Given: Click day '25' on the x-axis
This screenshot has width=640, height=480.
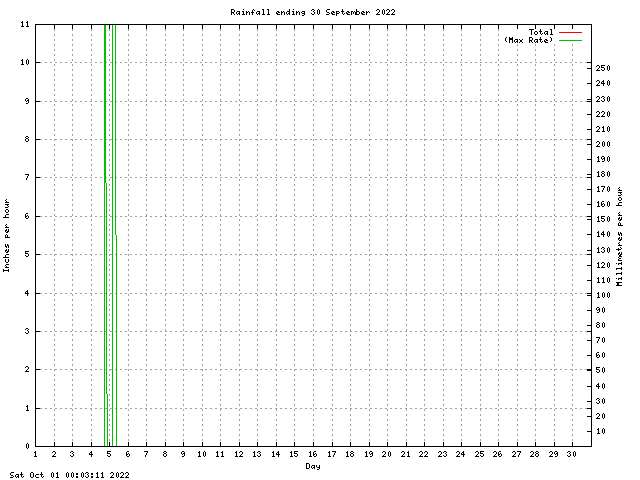Looking at the screenshot, I should (479, 454).
